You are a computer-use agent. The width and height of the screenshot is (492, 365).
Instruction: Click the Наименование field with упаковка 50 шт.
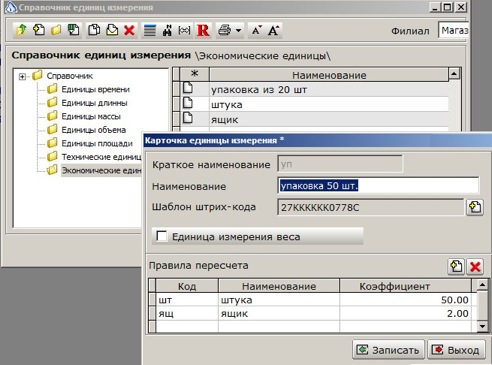378,186
